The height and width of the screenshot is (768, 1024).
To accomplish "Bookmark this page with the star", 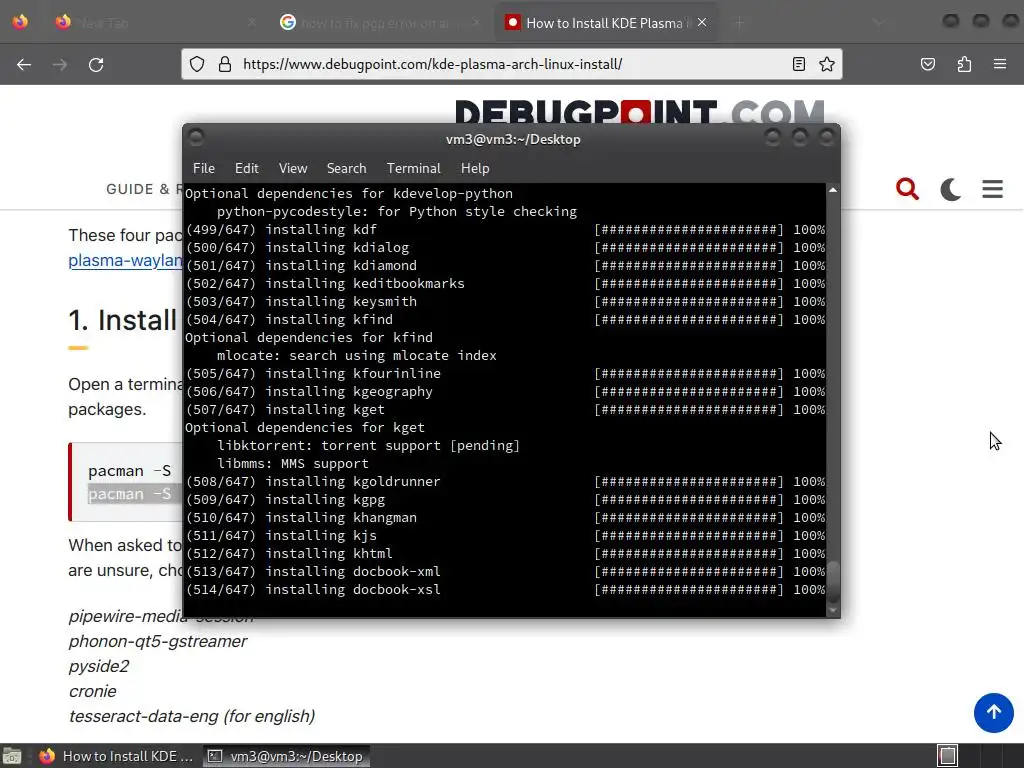I will pos(827,64).
